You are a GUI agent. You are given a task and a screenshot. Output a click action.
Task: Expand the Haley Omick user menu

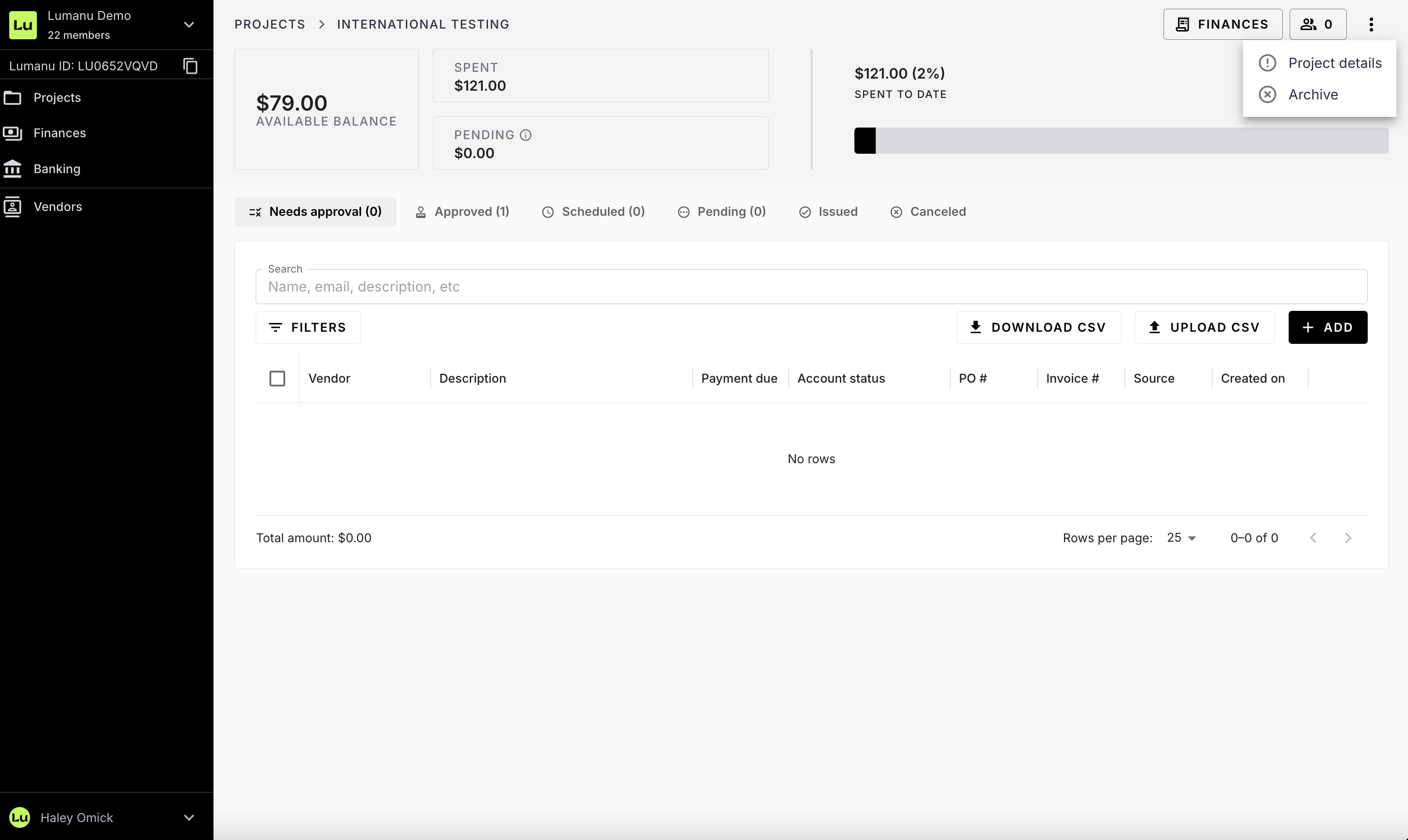(189, 817)
